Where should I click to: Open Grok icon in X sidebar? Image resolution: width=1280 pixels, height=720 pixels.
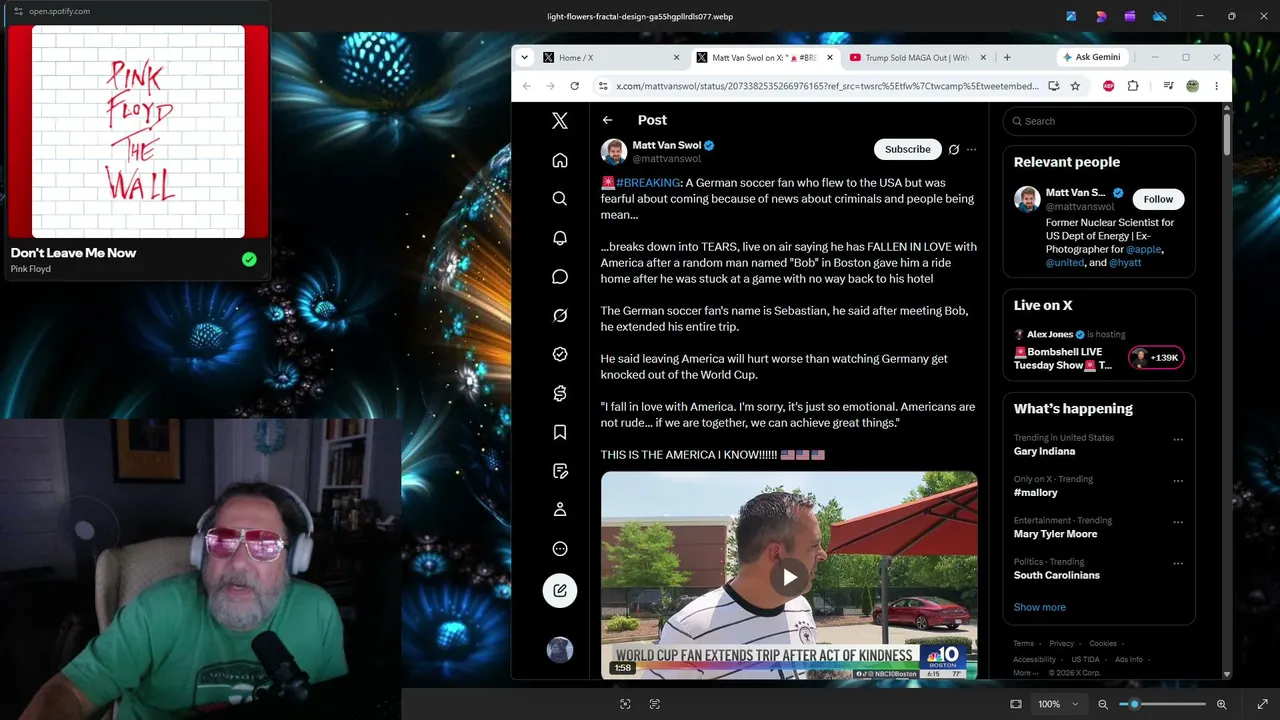pos(560,315)
